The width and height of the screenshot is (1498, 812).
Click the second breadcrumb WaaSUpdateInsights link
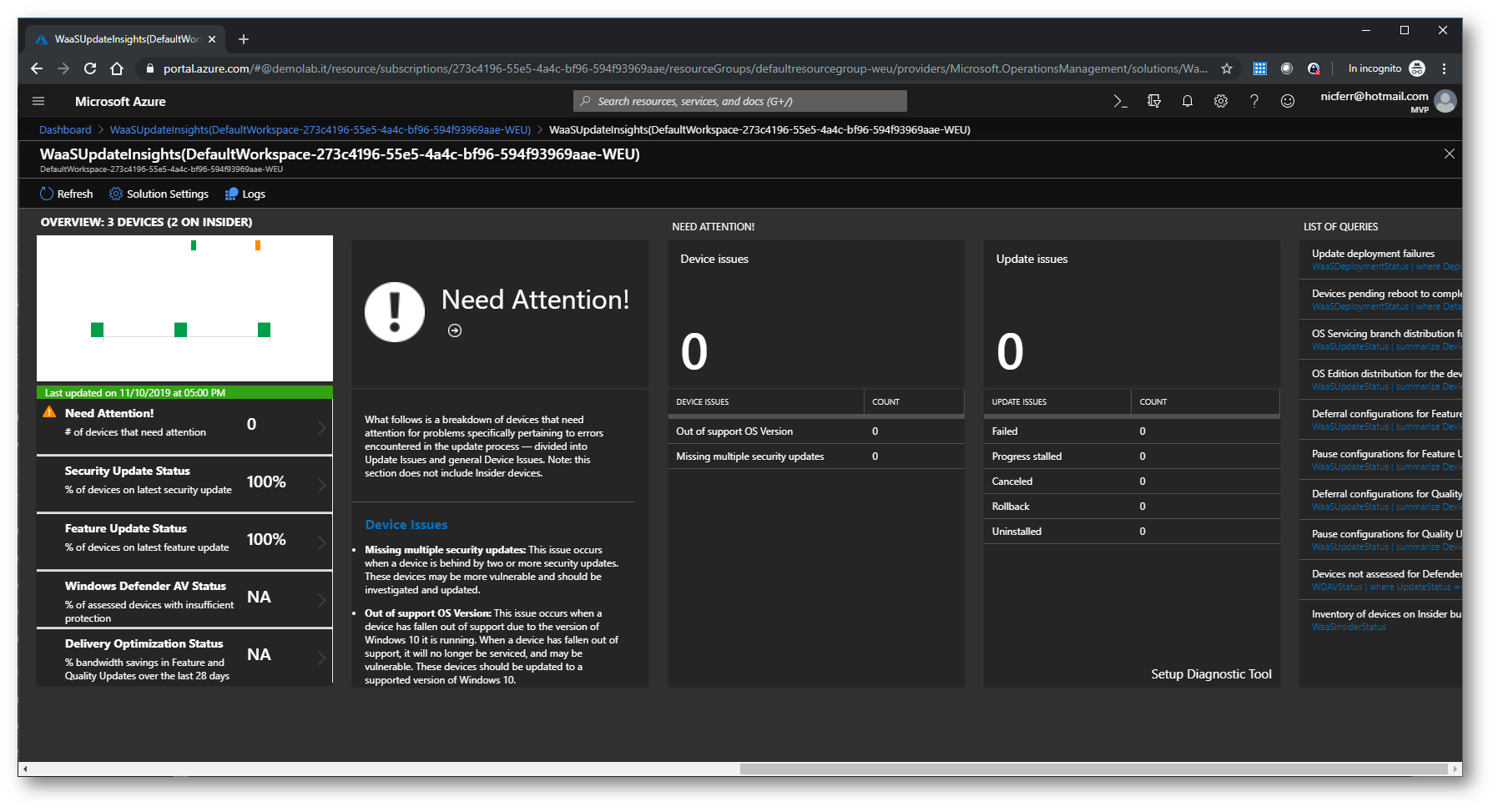tap(320, 129)
